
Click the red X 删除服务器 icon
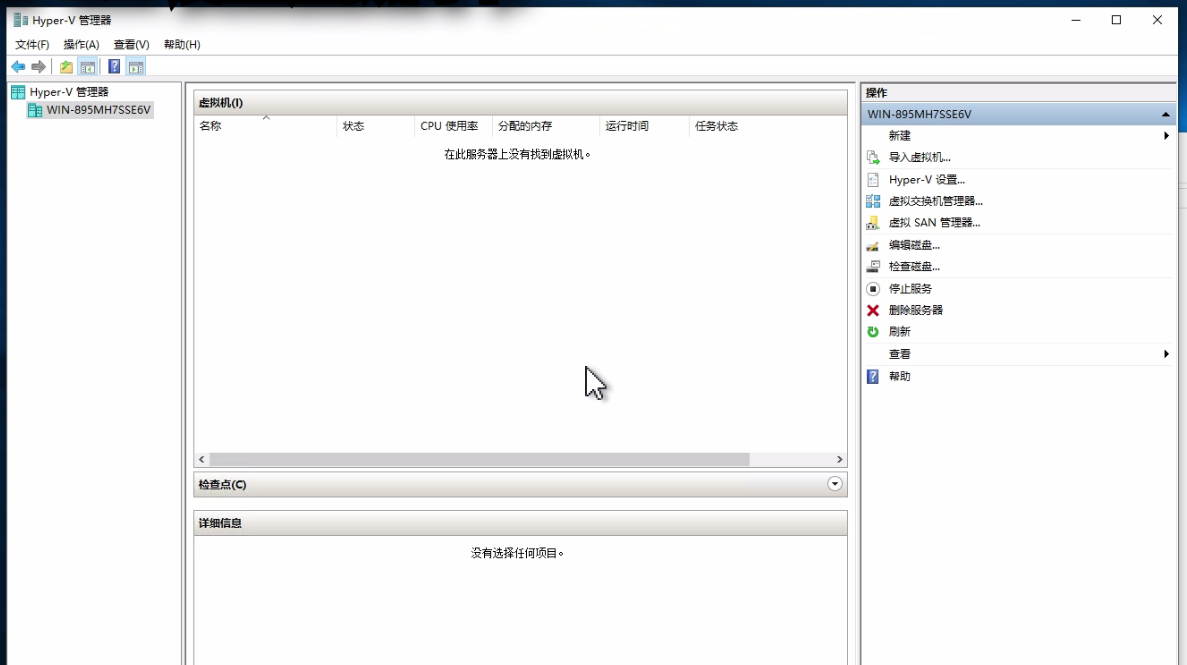[873, 311]
